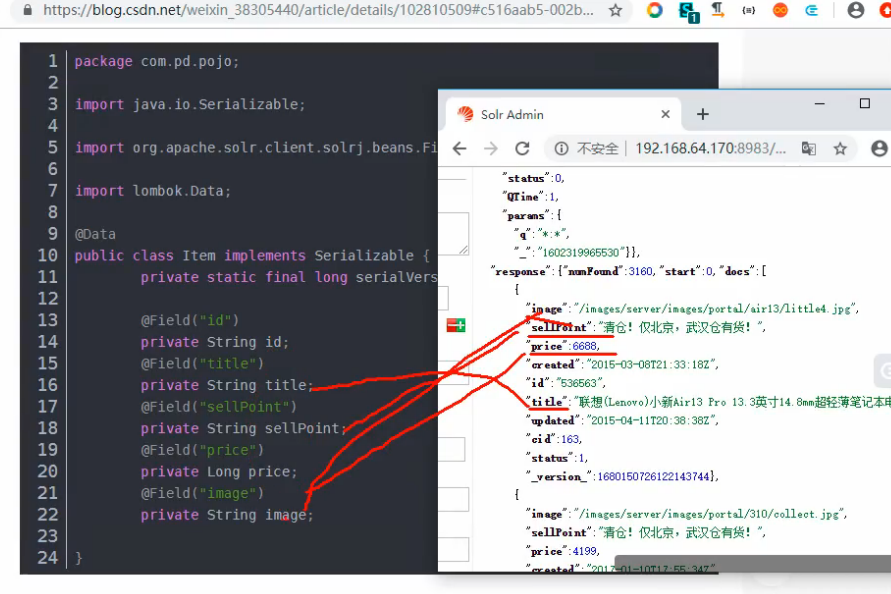Click the '@Field("image")' annotation

202,493
